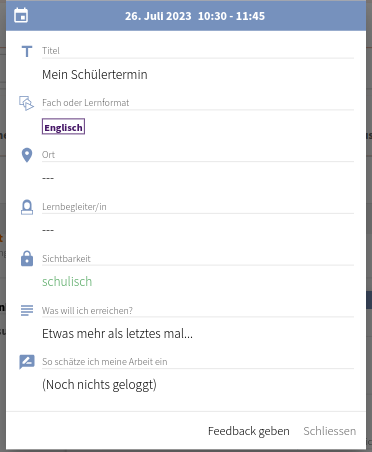Click the Lernbegleiter/in placeholder dashes
The width and height of the screenshot is (372, 452).
[x=48, y=230]
